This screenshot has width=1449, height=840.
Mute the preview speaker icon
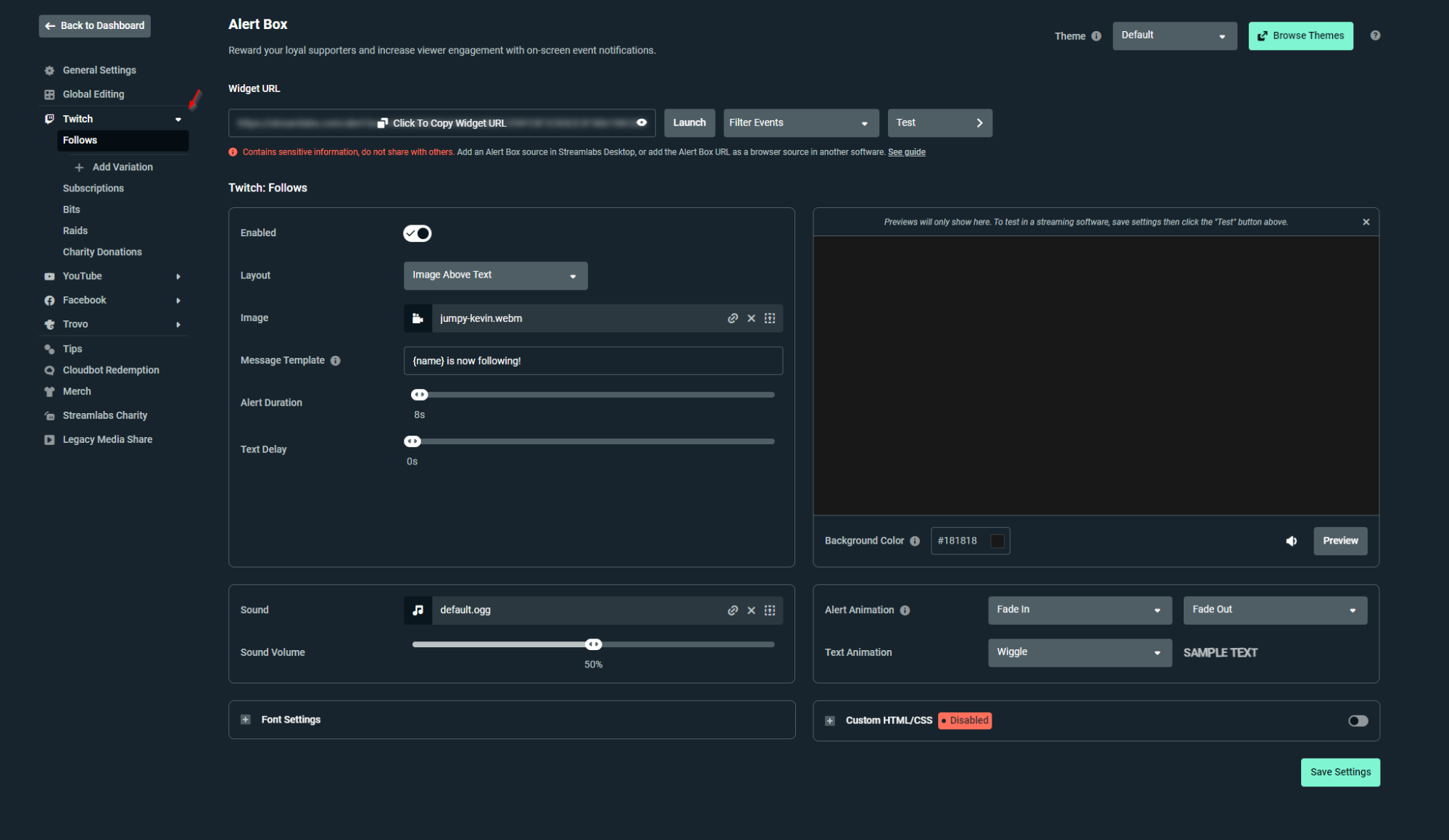(x=1291, y=541)
